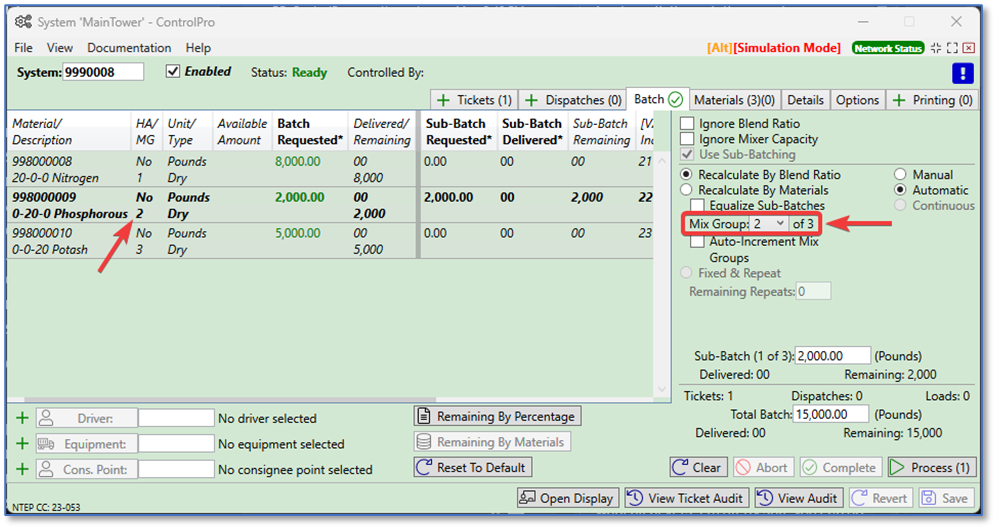Click the collapse-window arrows icon in menu bar
This screenshot has height=529, width=996.
pos(936,48)
